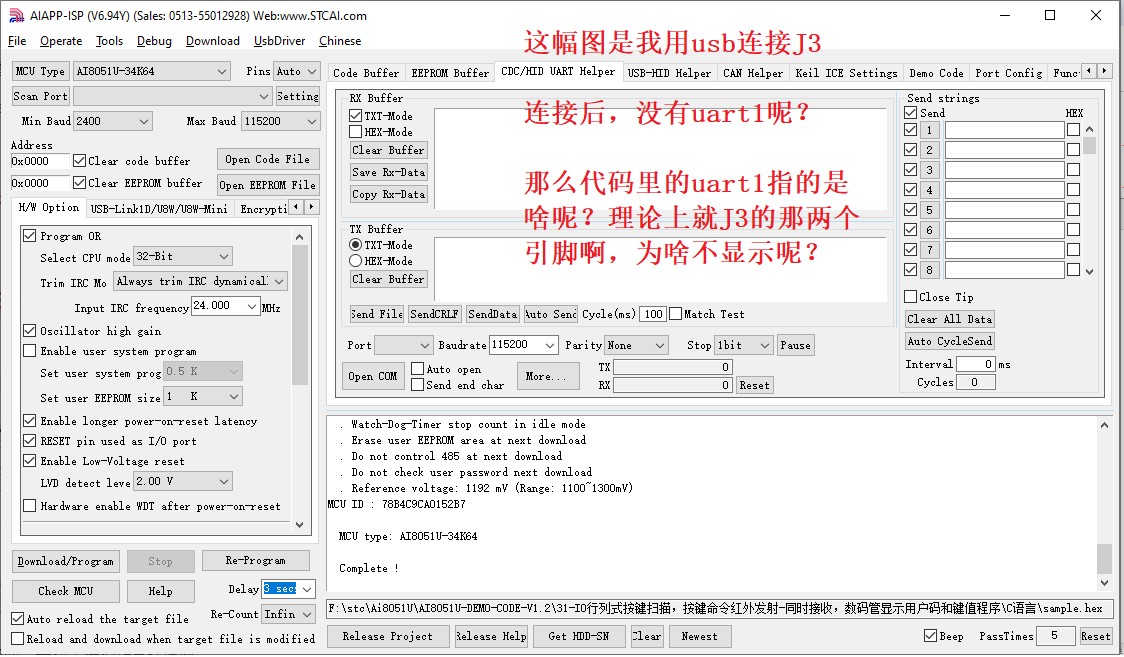
Task: Click the H/W Option panel scrollbar
Action: [300, 380]
